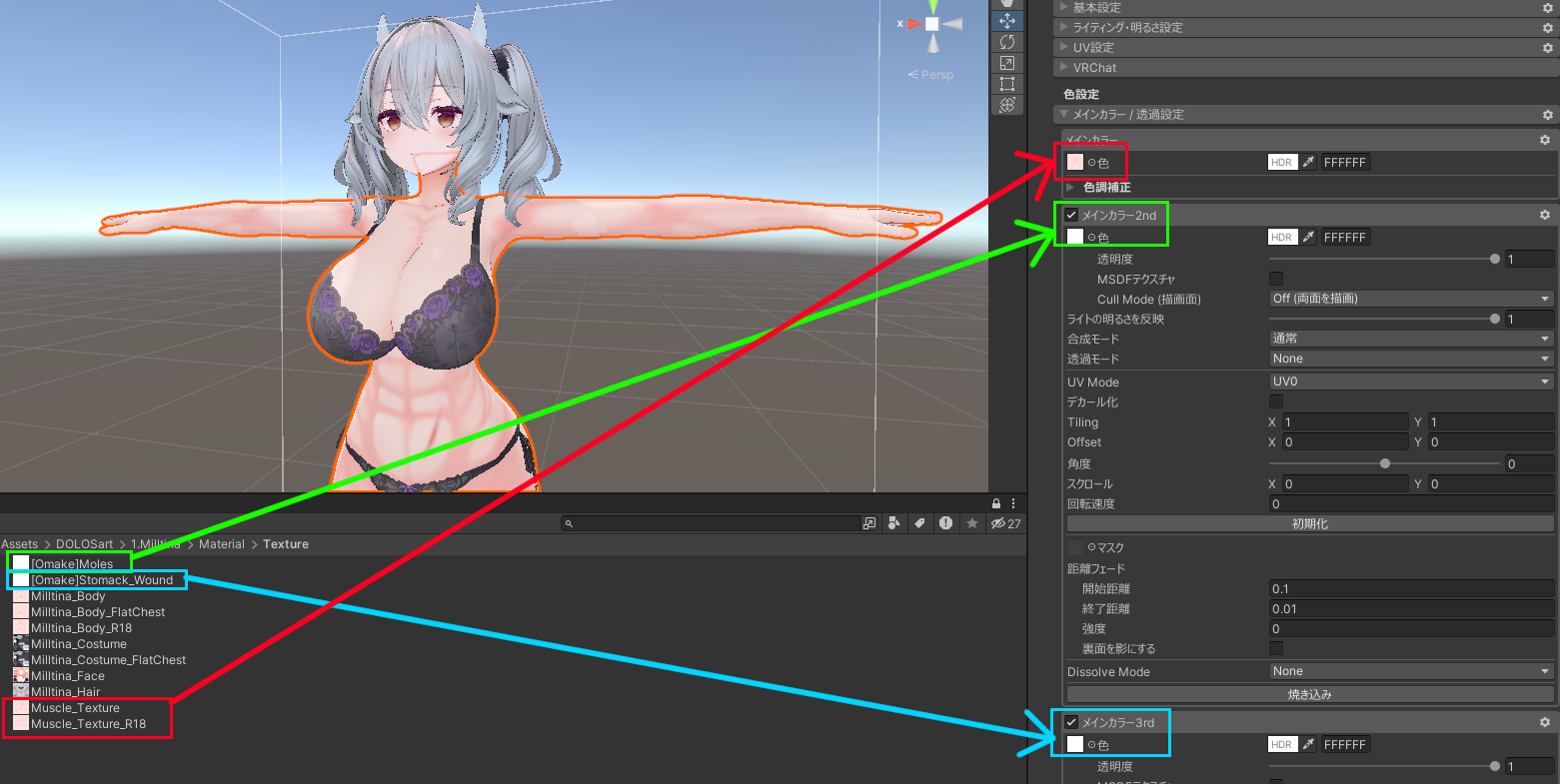Click the favorites star in Project panel
This screenshot has width=1560, height=784.
pyautogui.click(x=971, y=523)
